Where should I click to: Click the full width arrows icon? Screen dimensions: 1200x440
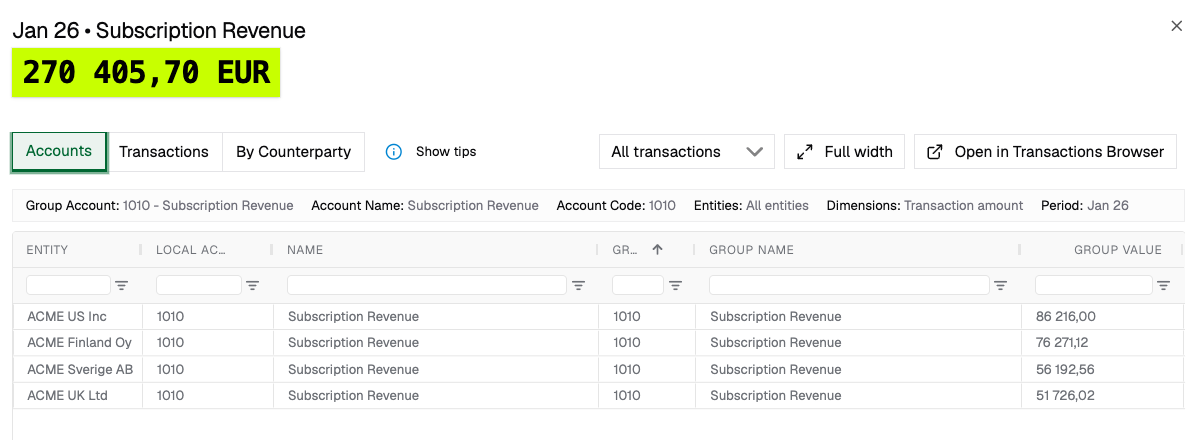coord(804,152)
